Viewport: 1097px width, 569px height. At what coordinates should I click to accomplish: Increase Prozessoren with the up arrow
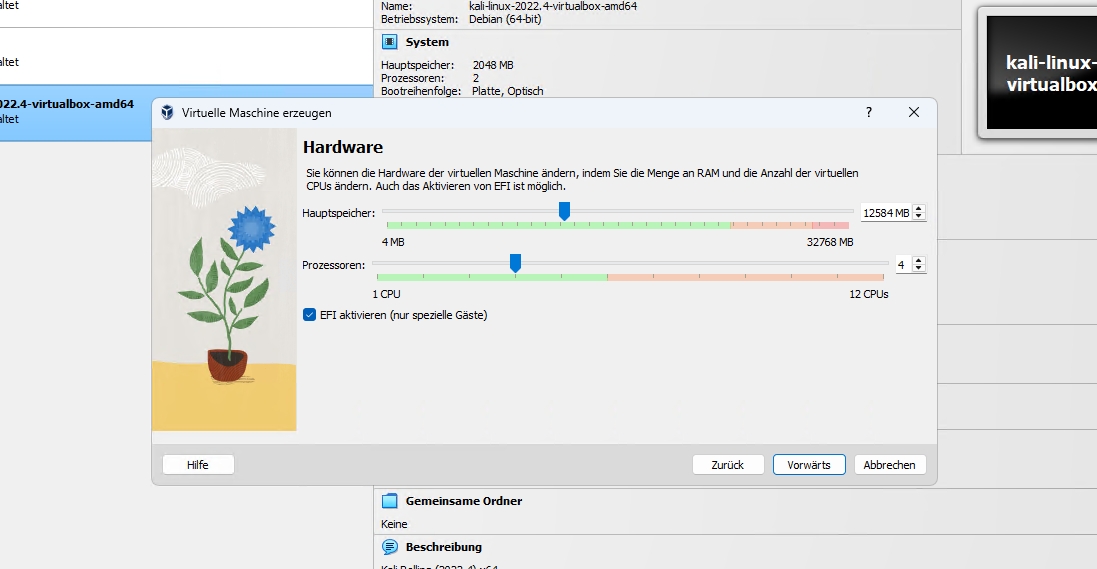pos(919,260)
